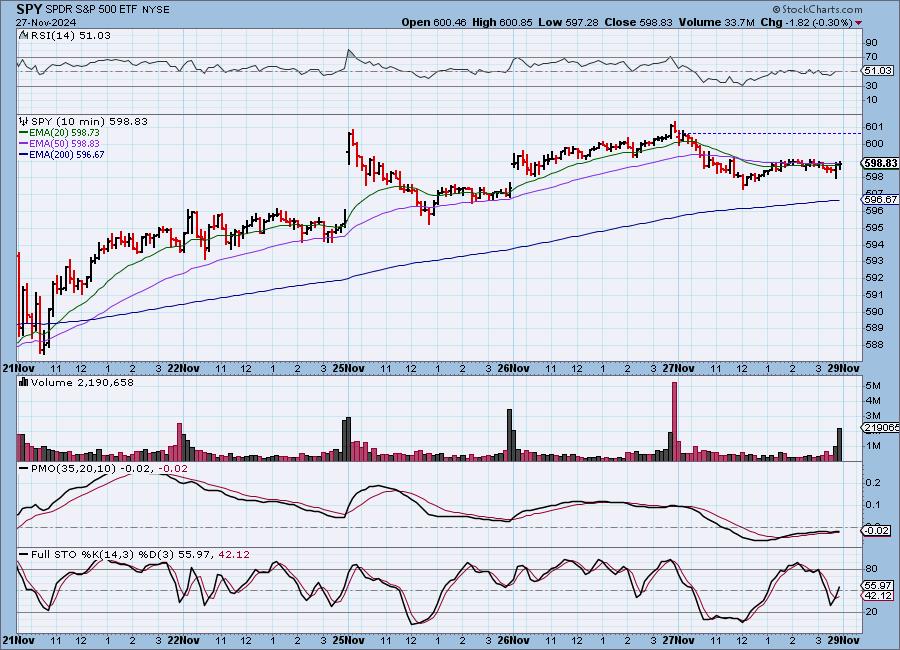Click 27Nov on the bottom stochastic date axis
This screenshot has height=650, width=900.
pos(677,640)
